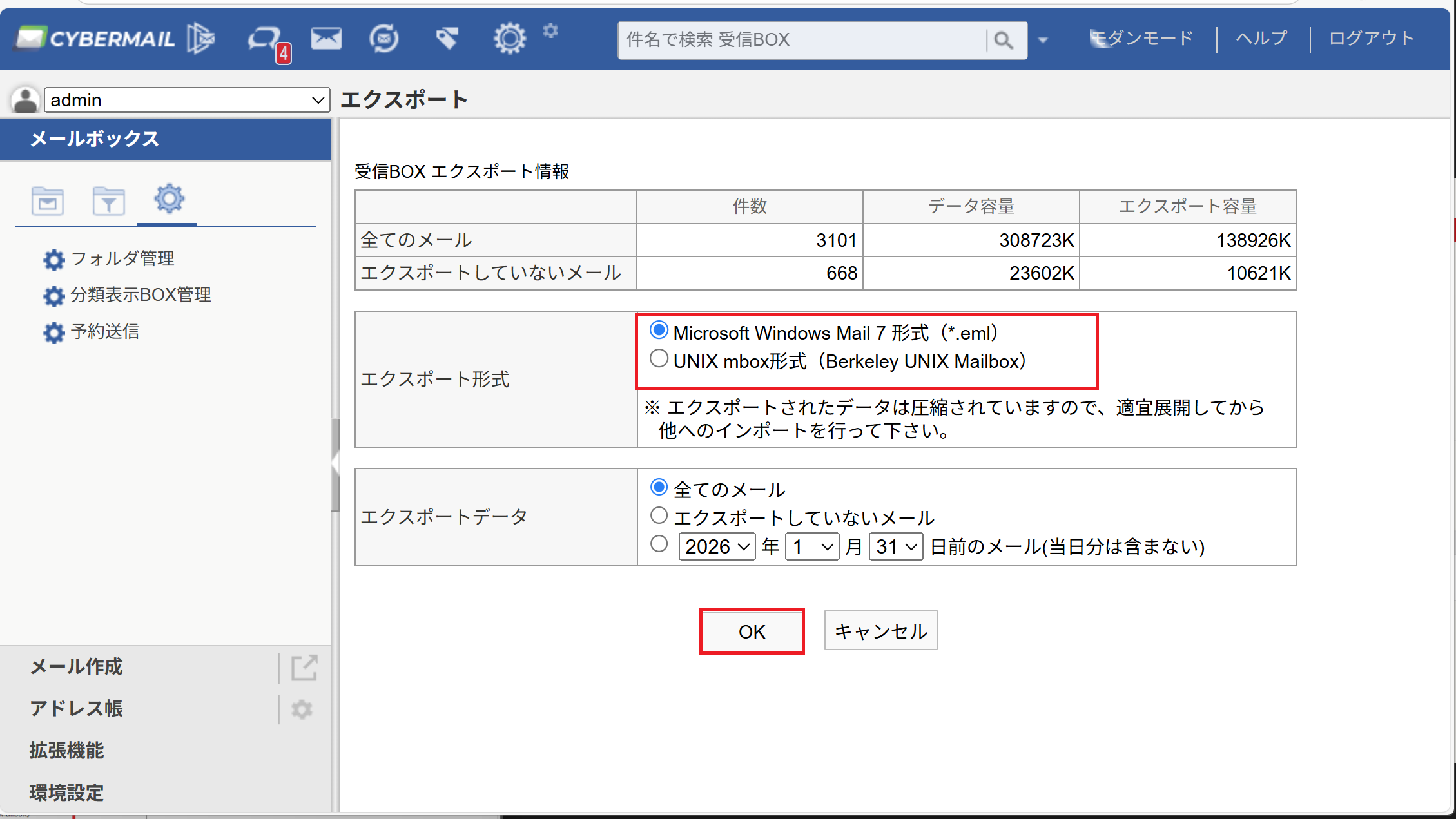Select Microsoft Windows Mail 7 形式 radio
1456x819 pixels.
(x=659, y=330)
